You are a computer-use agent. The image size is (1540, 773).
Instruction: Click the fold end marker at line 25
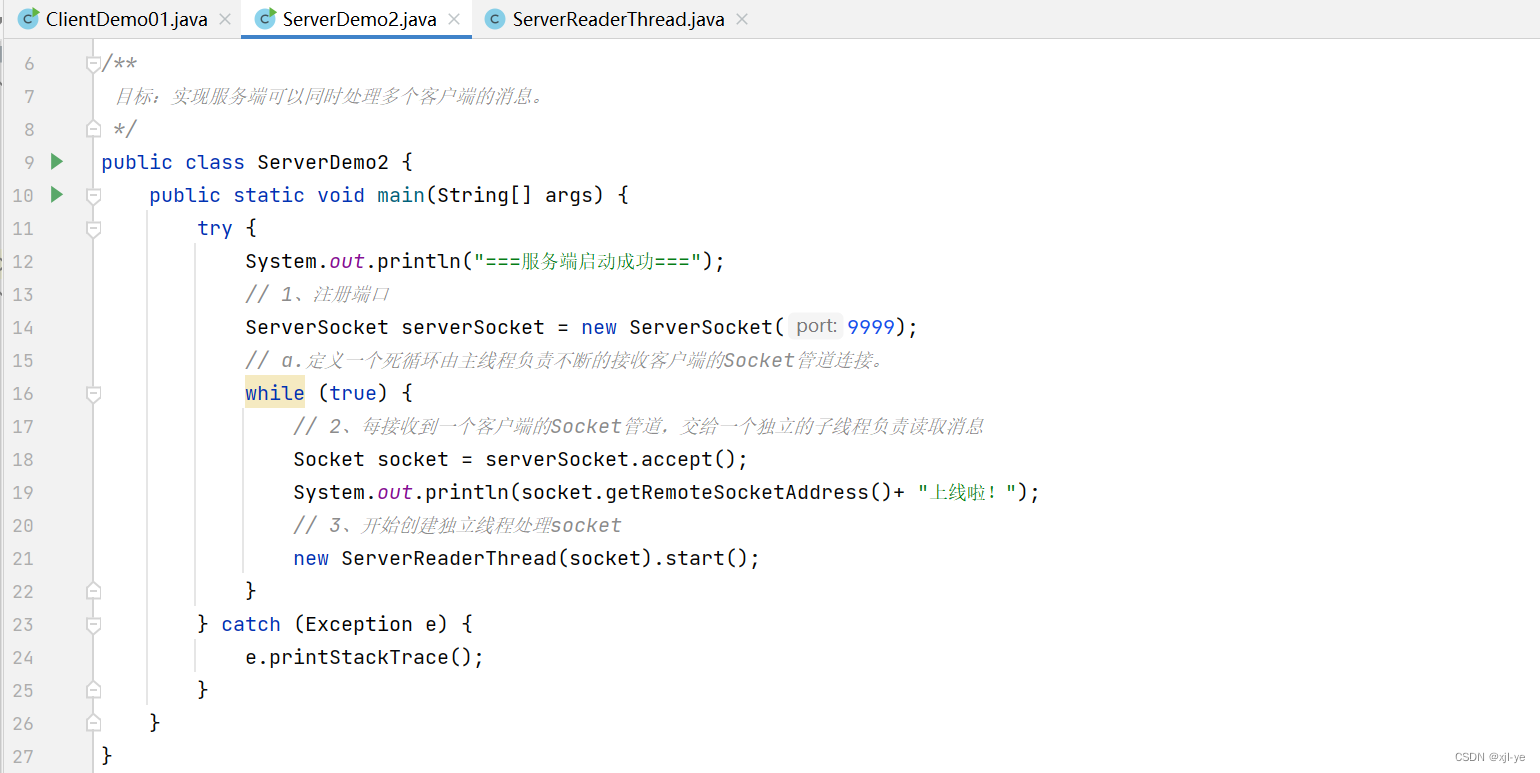click(x=93, y=690)
